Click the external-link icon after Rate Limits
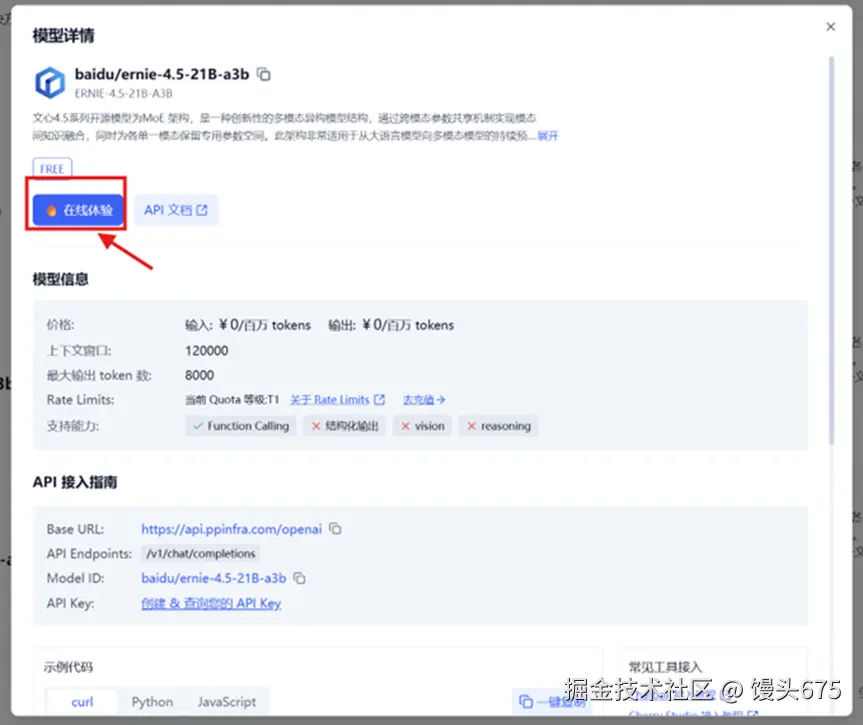This screenshot has height=725, width=863. pyautogui.click(x=379, y=400)
